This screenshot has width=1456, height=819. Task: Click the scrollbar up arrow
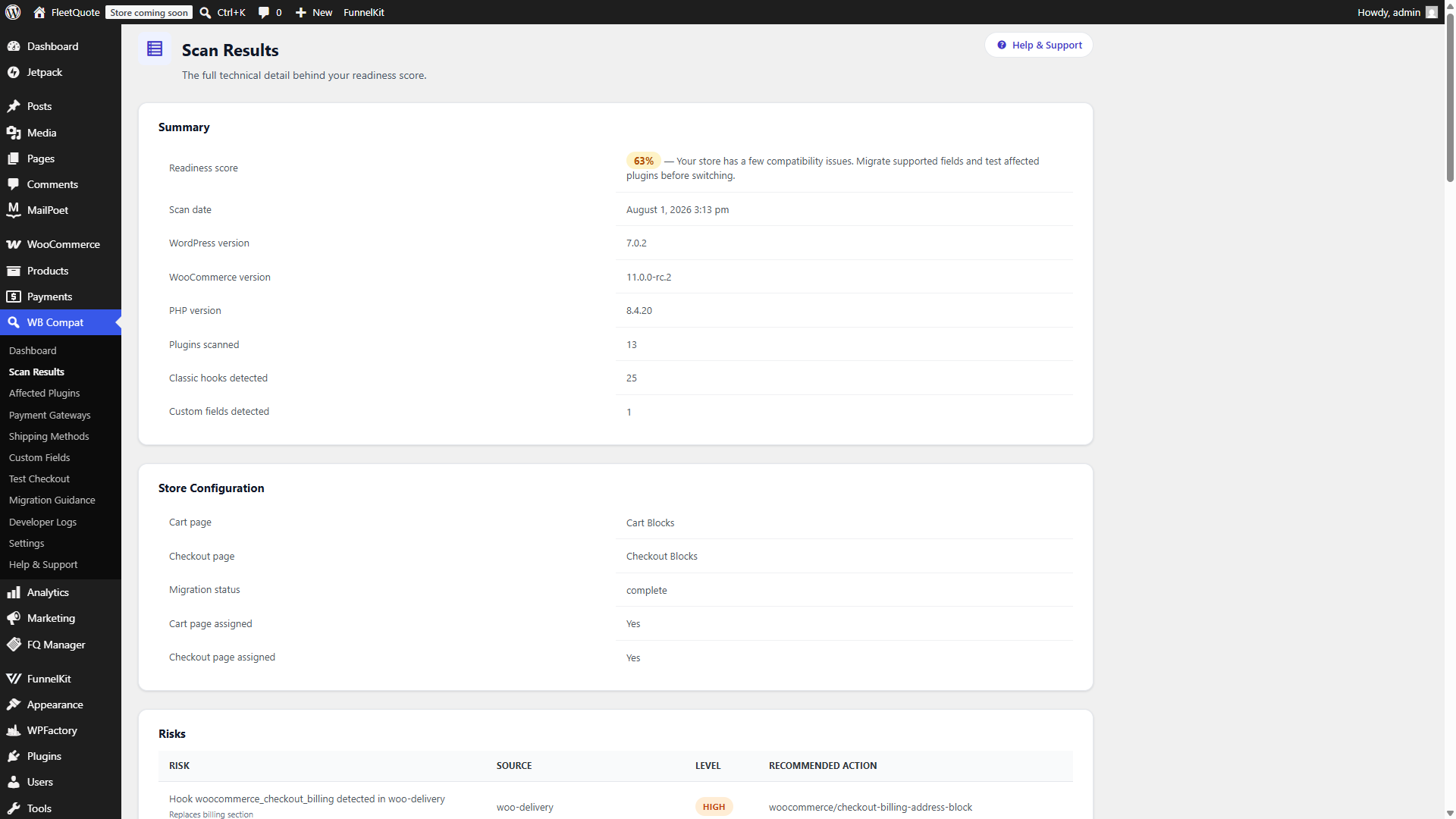pos(1450,5)
